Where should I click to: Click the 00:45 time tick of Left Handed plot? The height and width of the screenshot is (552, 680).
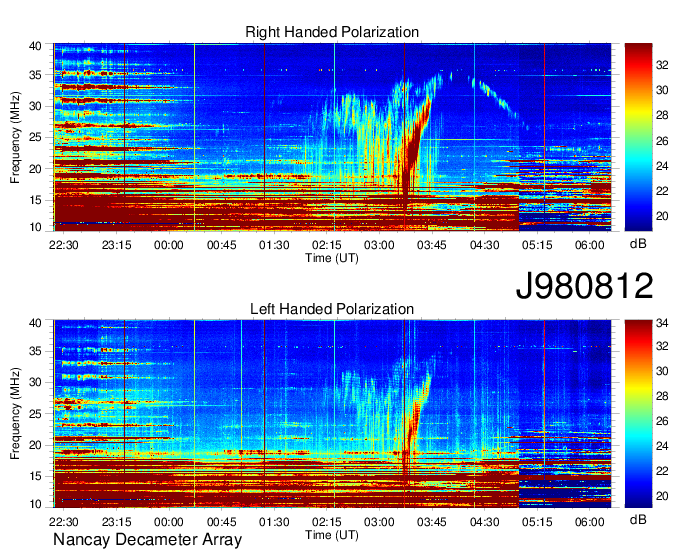tap(222, 522)
